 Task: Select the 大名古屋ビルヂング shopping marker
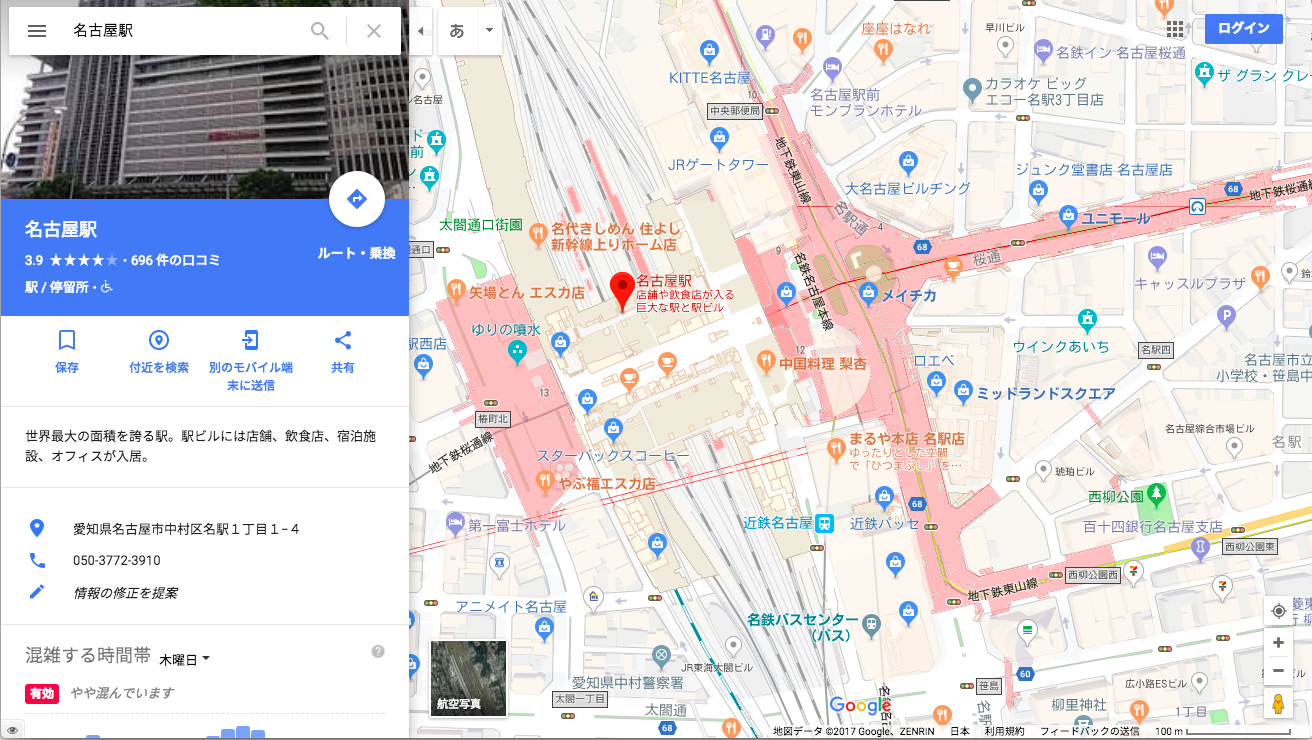click(x=908, y=161)
